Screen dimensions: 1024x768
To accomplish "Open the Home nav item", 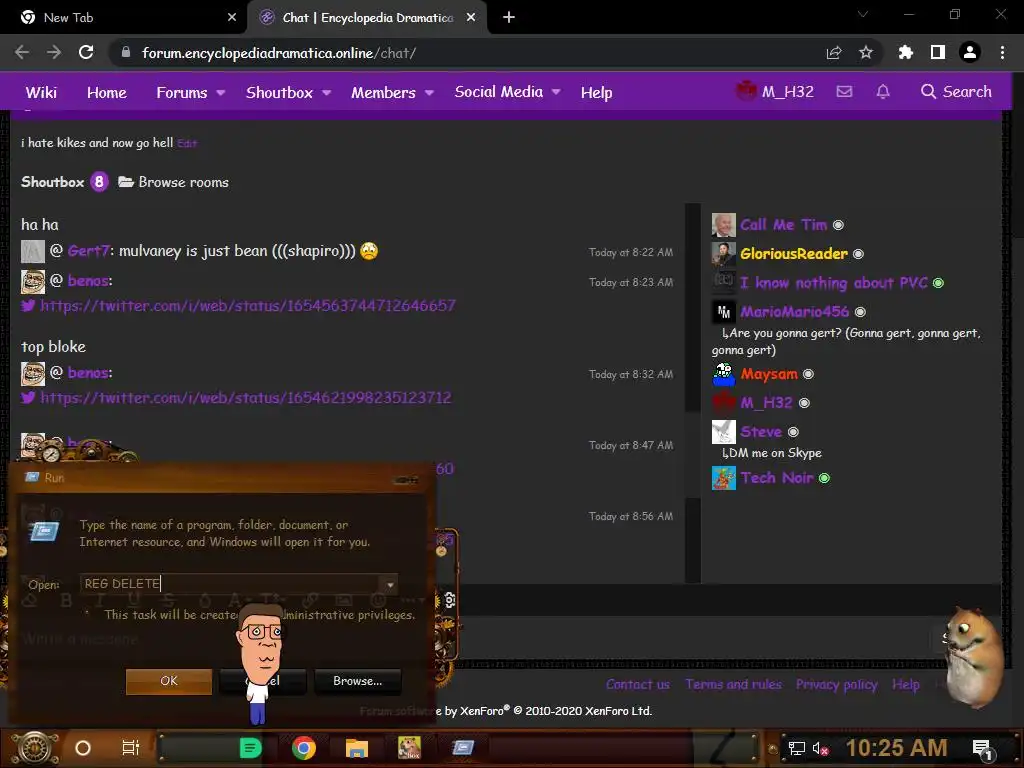I will [x=106, y=92].
